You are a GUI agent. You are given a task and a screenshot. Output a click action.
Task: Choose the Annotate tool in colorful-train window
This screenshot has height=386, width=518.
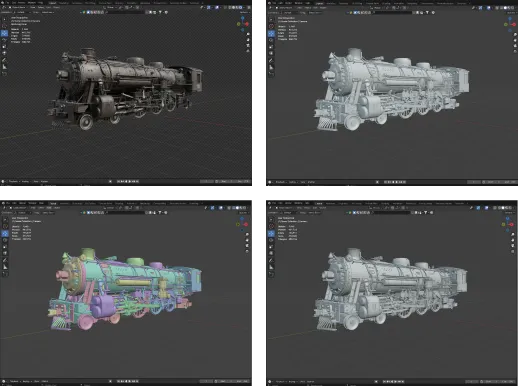pos(5,260)
